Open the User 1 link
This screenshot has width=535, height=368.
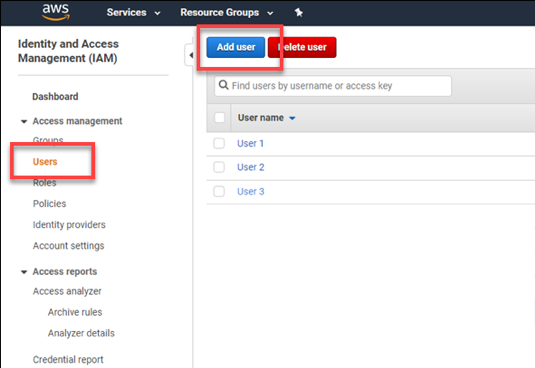coord(250,144)
